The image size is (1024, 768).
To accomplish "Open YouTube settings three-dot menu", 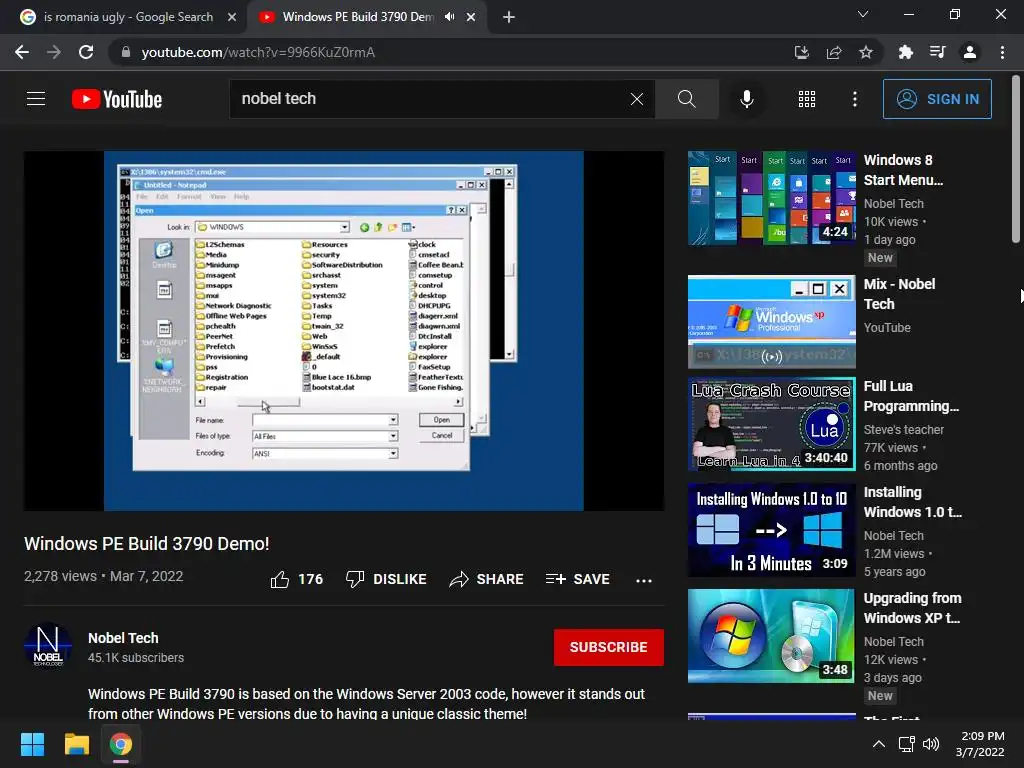I will 854,99.
